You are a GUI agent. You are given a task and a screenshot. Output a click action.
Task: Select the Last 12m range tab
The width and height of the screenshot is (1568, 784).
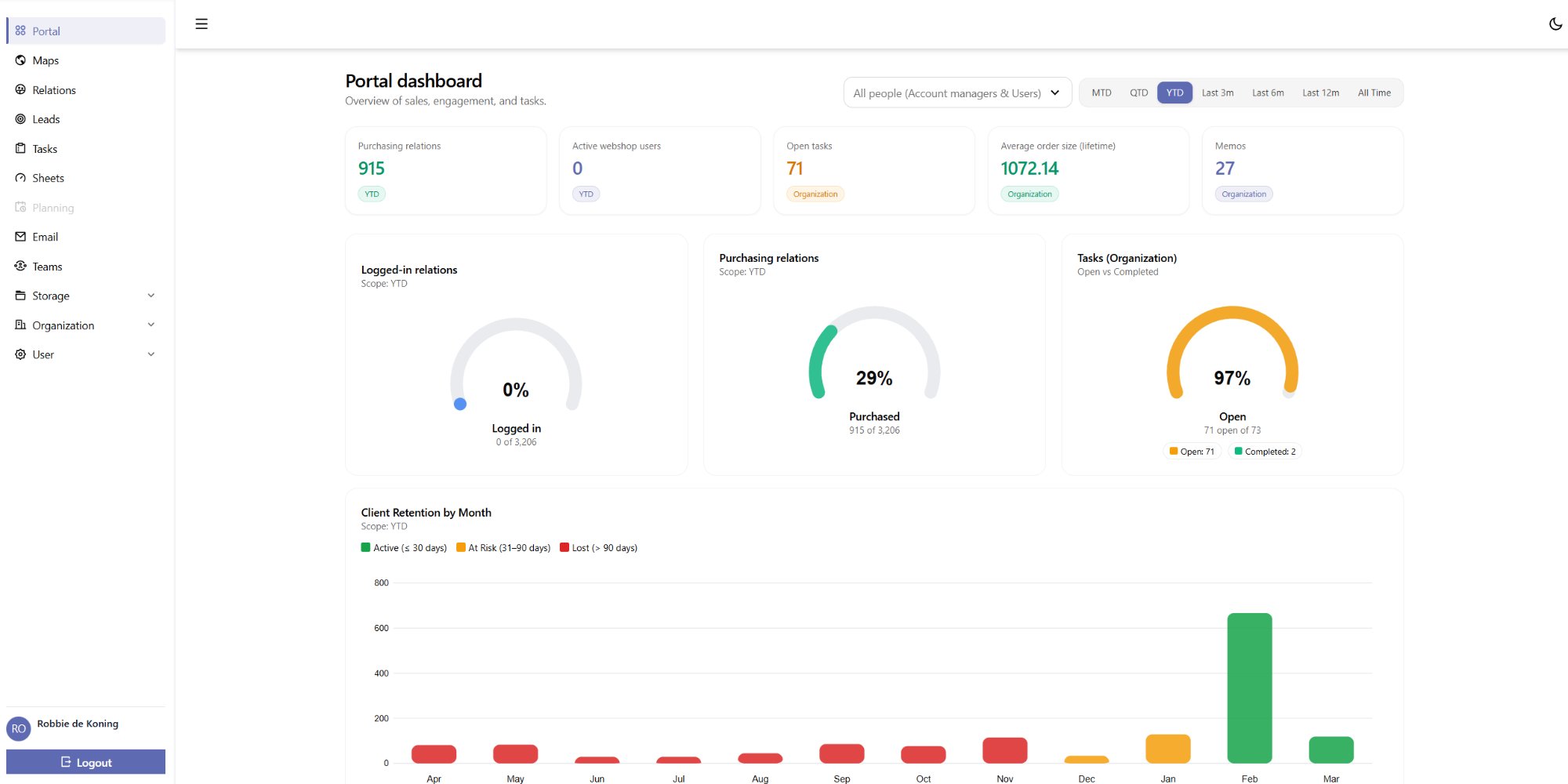pos(1320,93)
